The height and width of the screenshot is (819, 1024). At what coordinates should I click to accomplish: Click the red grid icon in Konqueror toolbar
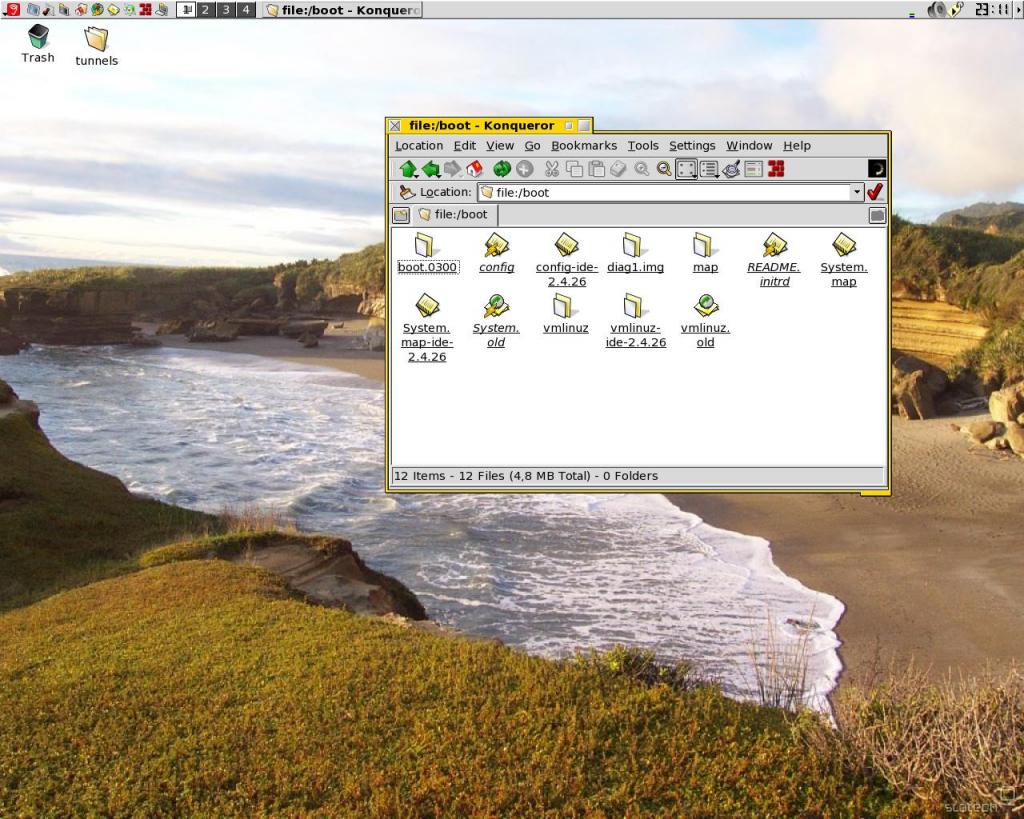(776, 169)
